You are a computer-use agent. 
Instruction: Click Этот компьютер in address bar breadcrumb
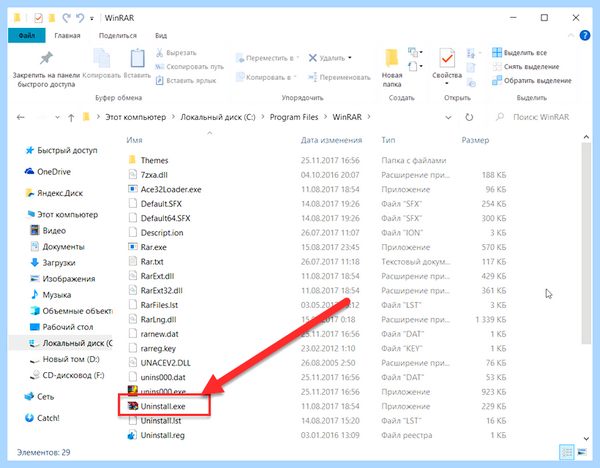(x=135, y=117)
